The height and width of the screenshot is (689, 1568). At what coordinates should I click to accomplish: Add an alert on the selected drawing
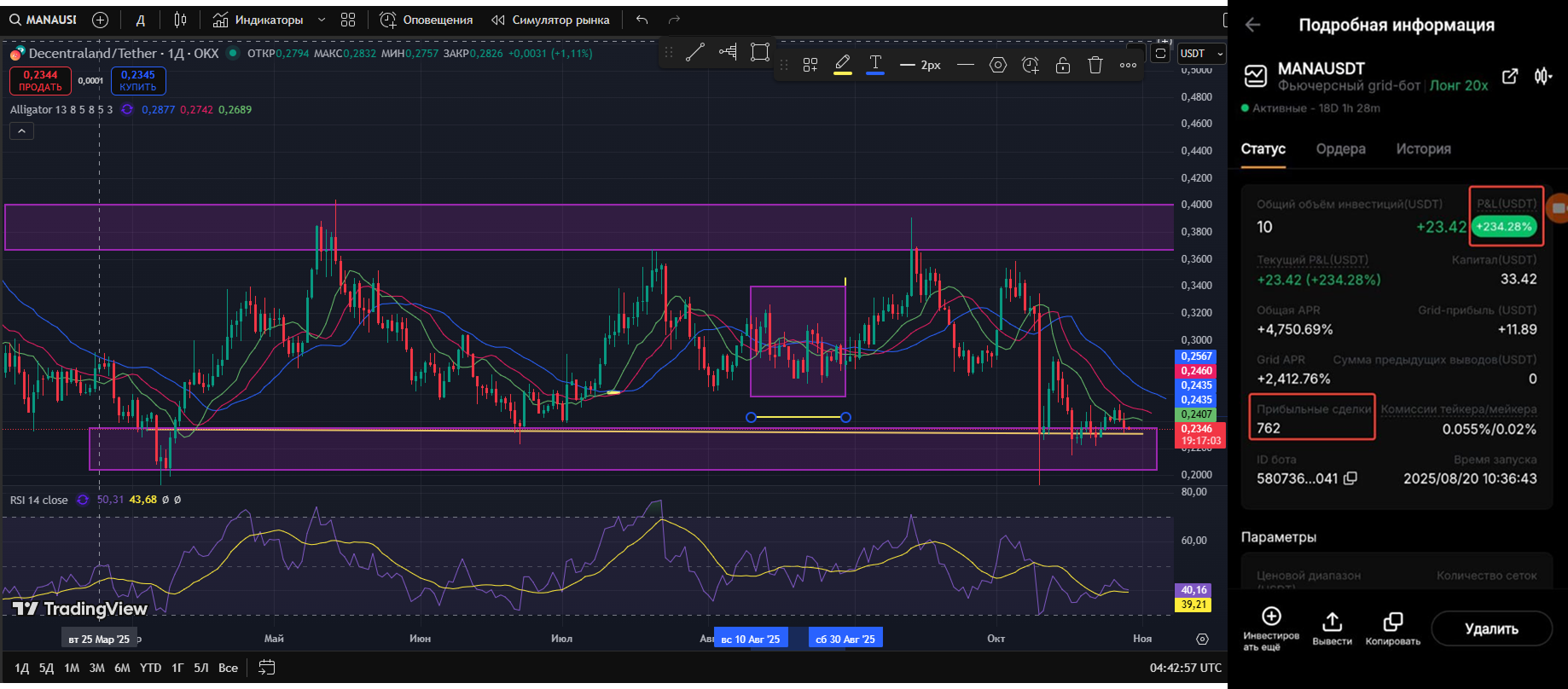pos(1031,65)
